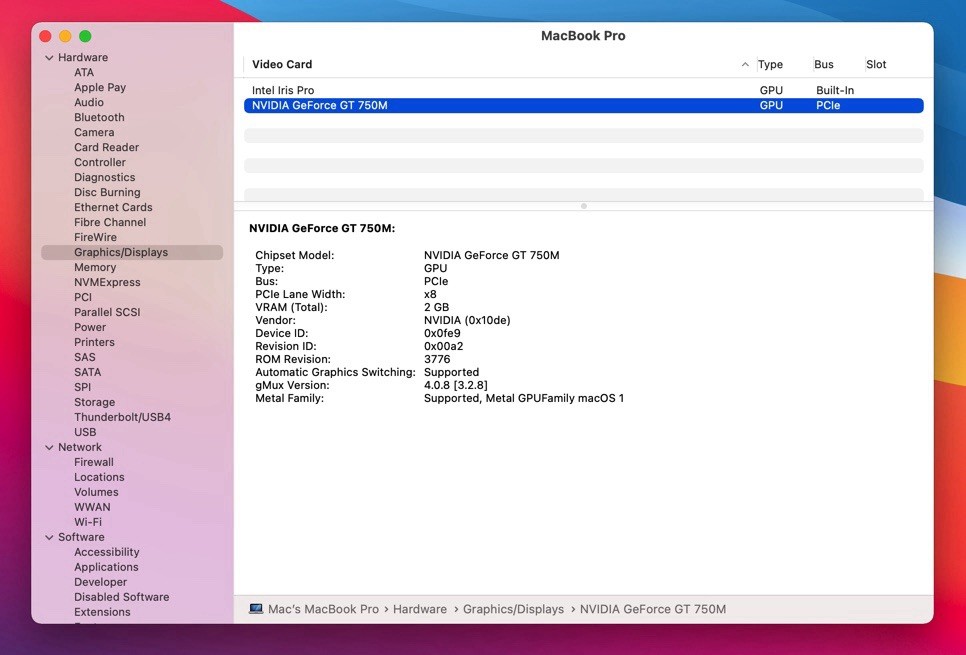This screenshot has height=655, width=966.
Task: Select SATA under Hardware
Action: pos(87,372)
